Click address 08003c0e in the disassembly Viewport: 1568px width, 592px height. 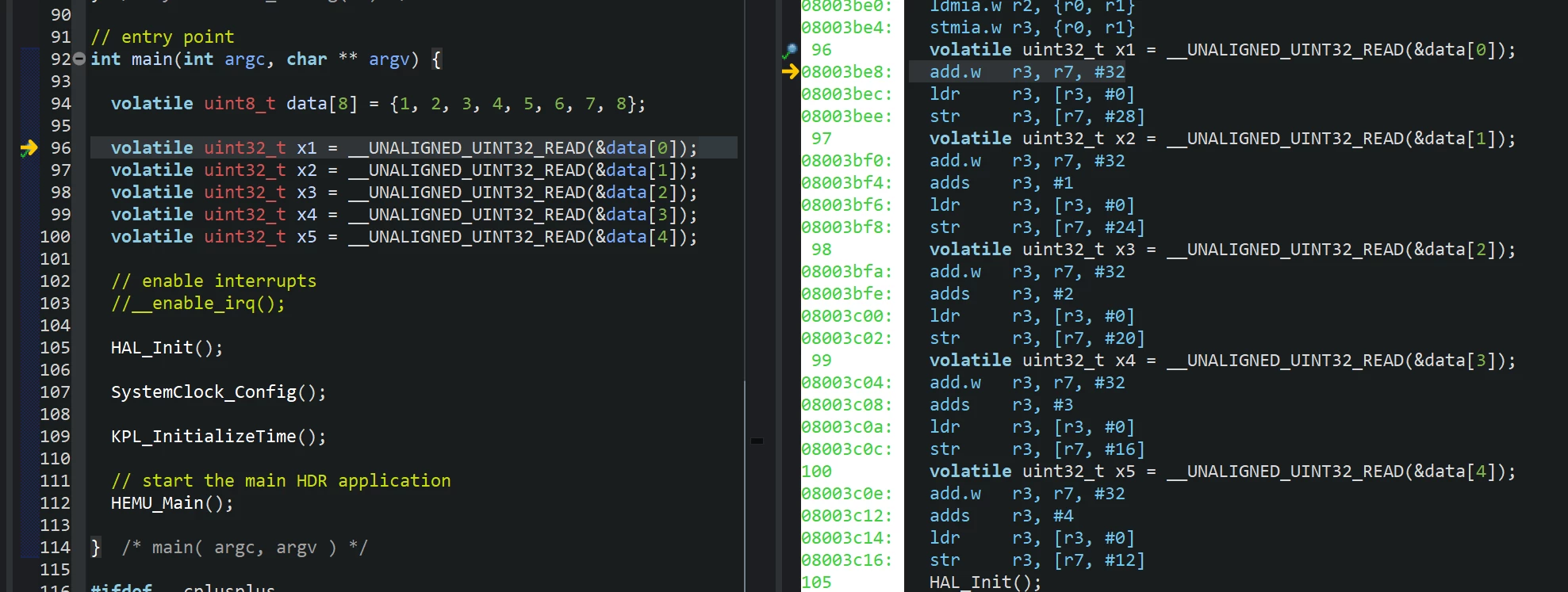(846, 494)
